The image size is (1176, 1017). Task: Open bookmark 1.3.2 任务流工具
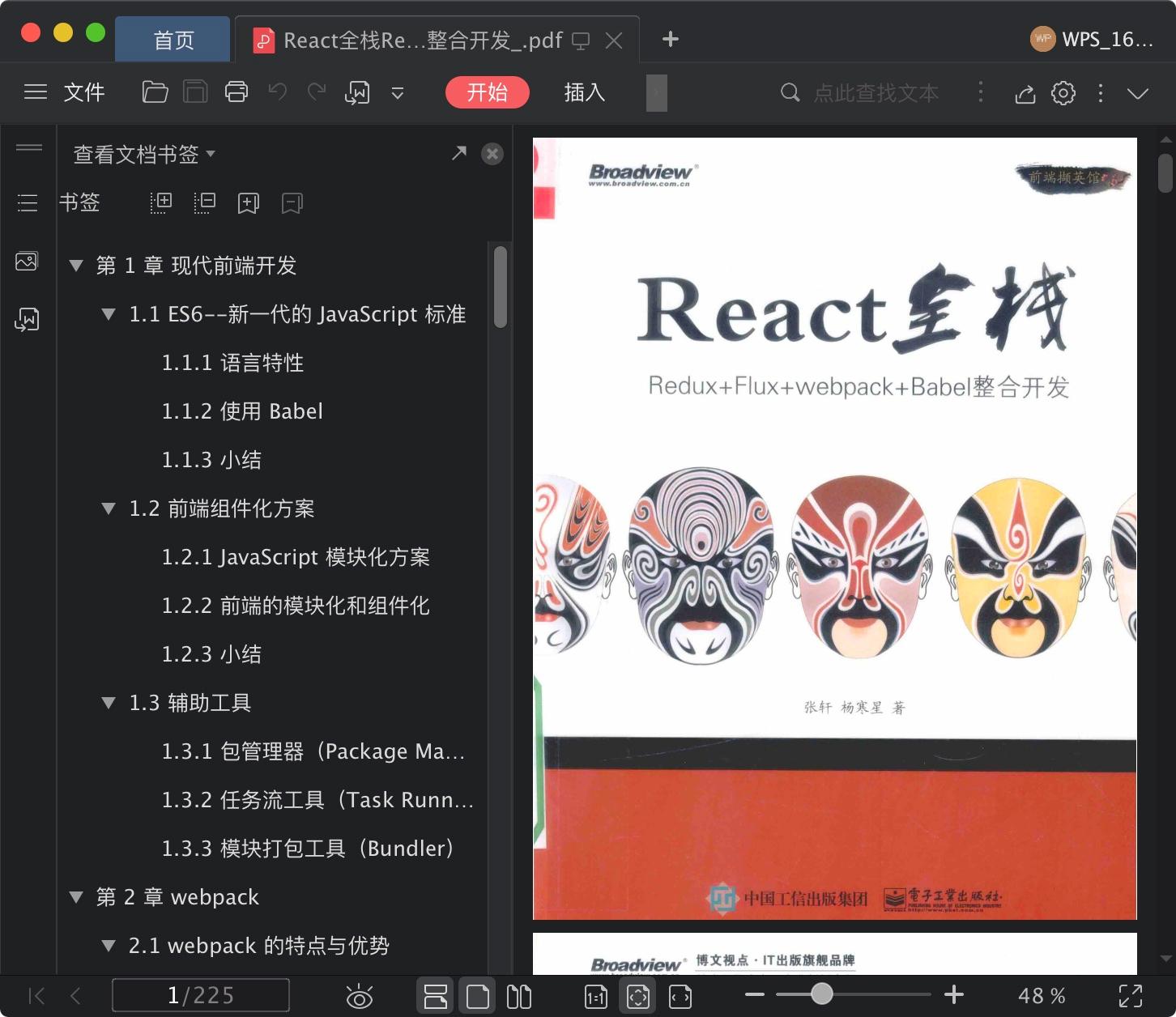click(x=317, y=800)
